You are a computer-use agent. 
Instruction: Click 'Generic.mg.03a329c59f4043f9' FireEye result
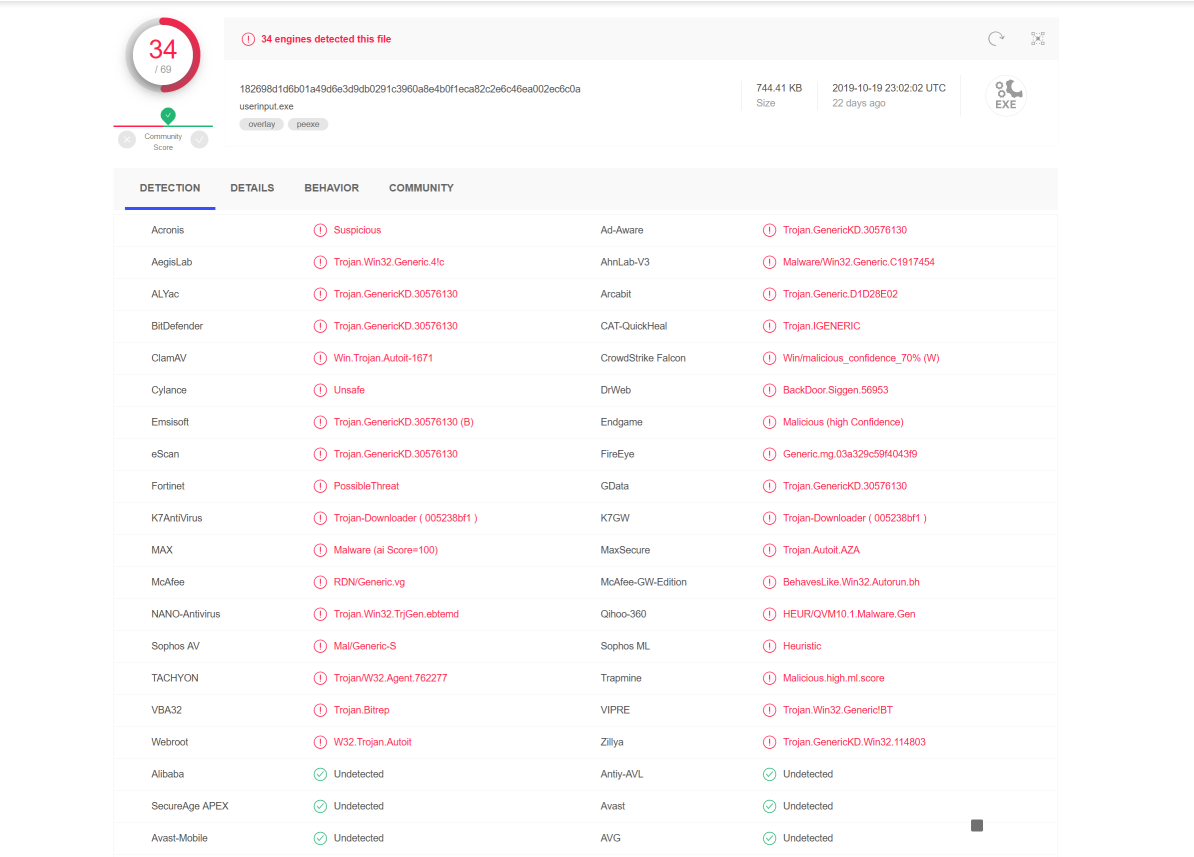coord(850,454)
